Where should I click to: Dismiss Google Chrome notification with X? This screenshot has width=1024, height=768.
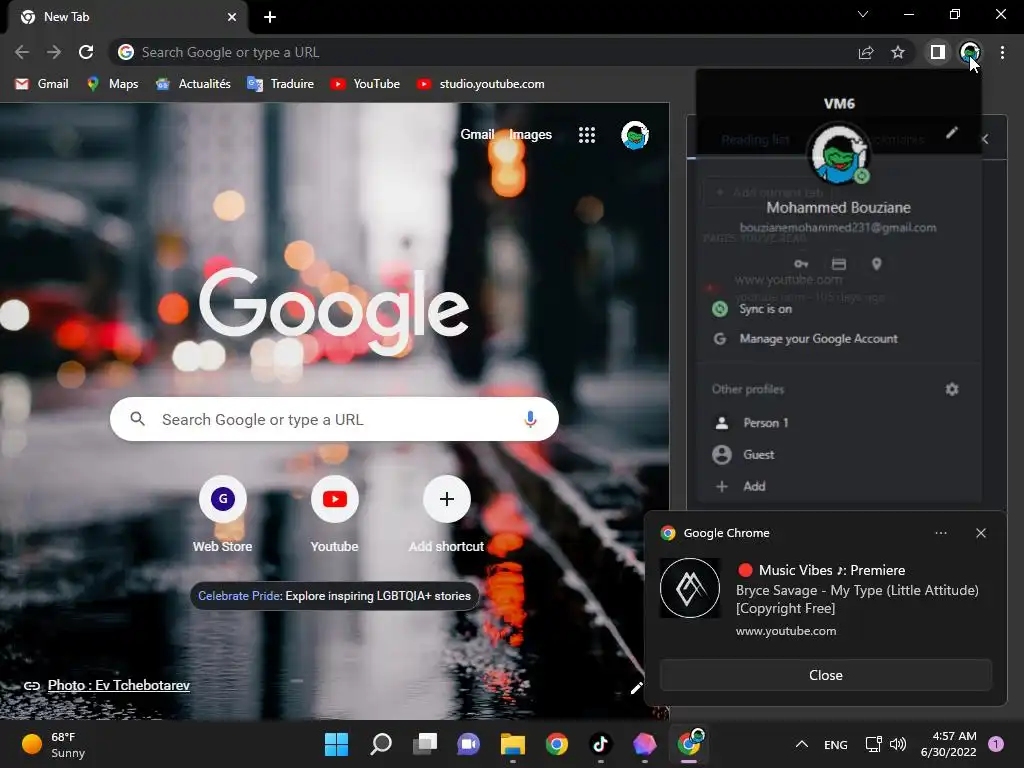(x=981, y=533)
